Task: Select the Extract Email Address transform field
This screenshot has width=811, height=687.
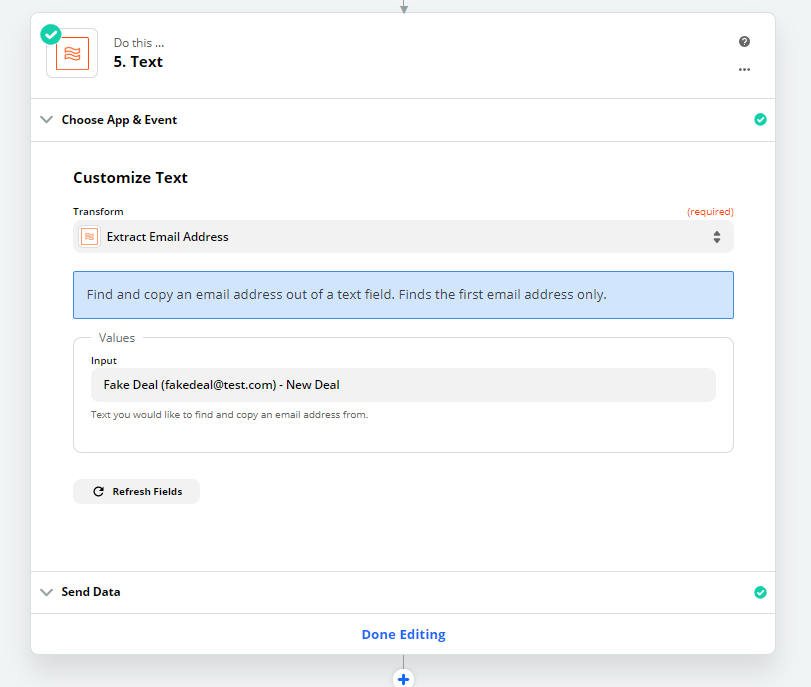Action: [403, 237]
